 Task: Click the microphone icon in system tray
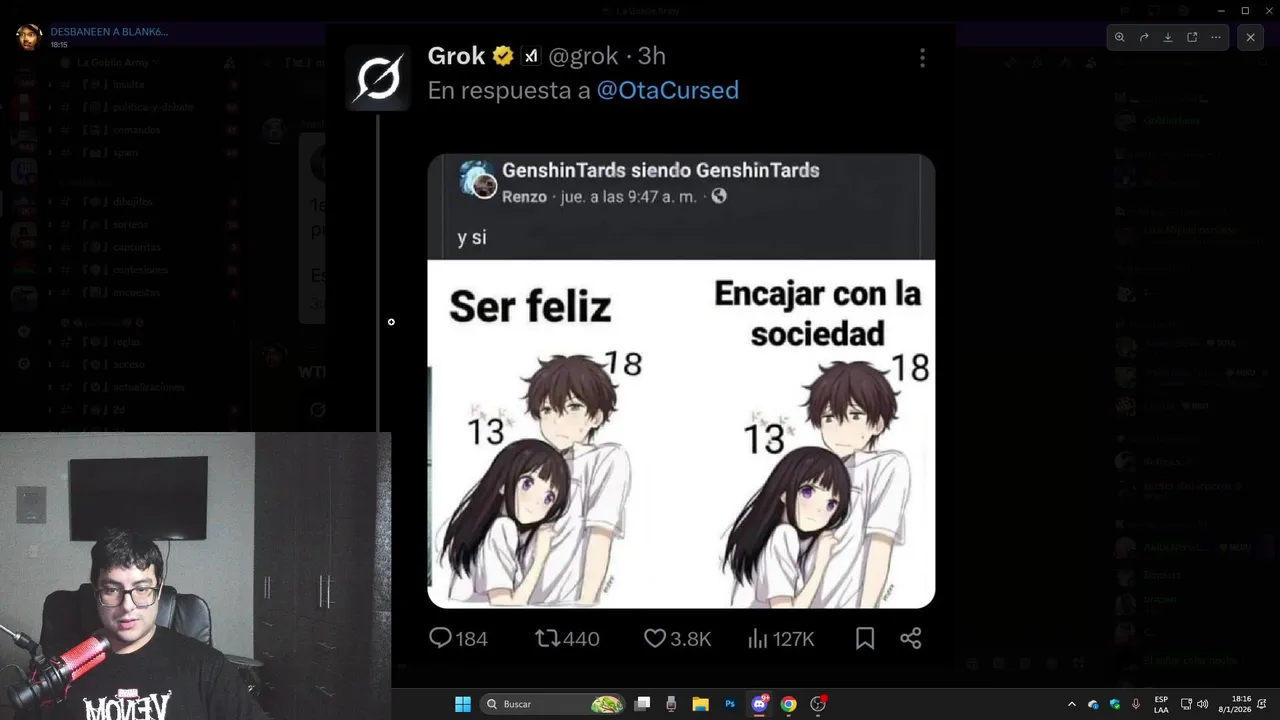point(1136,704)
